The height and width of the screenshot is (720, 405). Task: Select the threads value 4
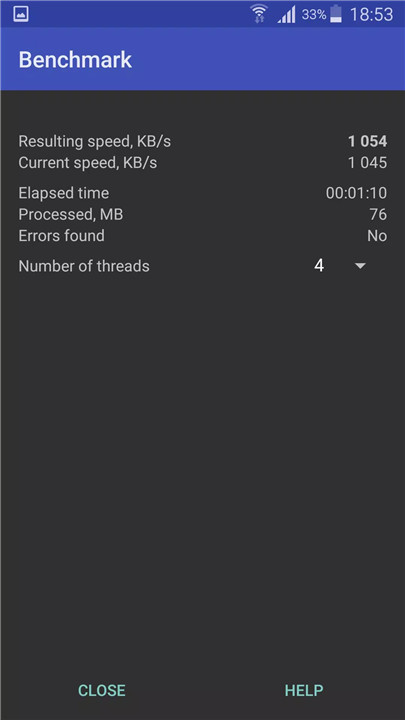point(319,265)
